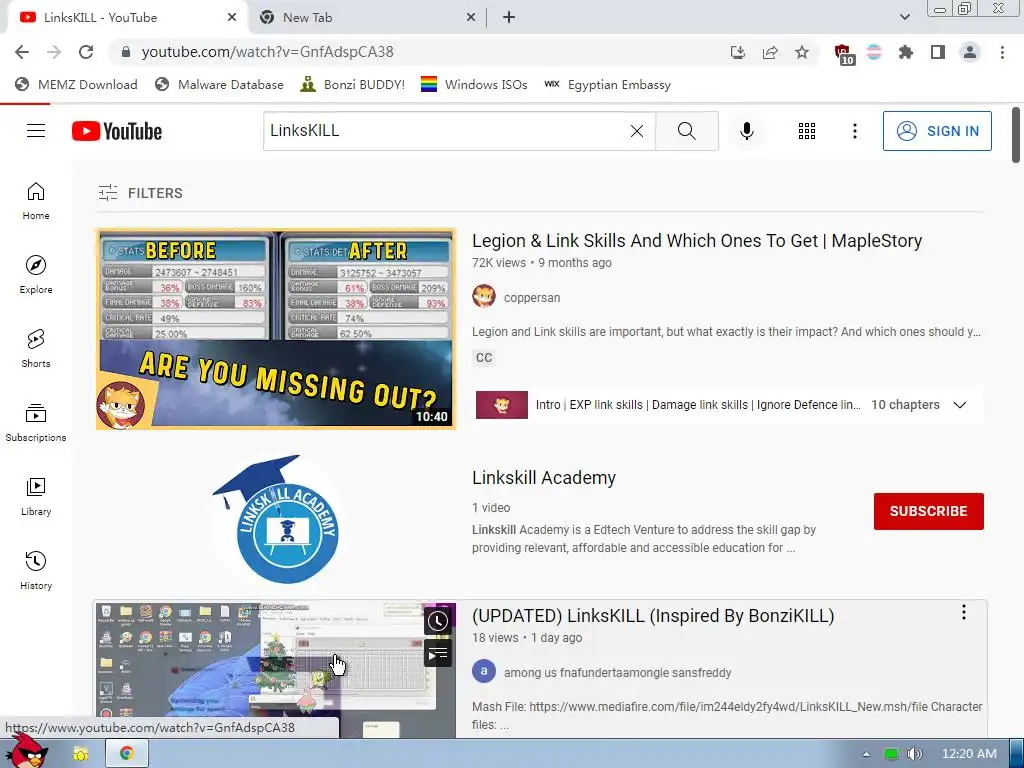The width and height of the screenshot is (1024, 768).
Task: Open YouTube settings three-dot menu
Action: [x=854, y=131]
